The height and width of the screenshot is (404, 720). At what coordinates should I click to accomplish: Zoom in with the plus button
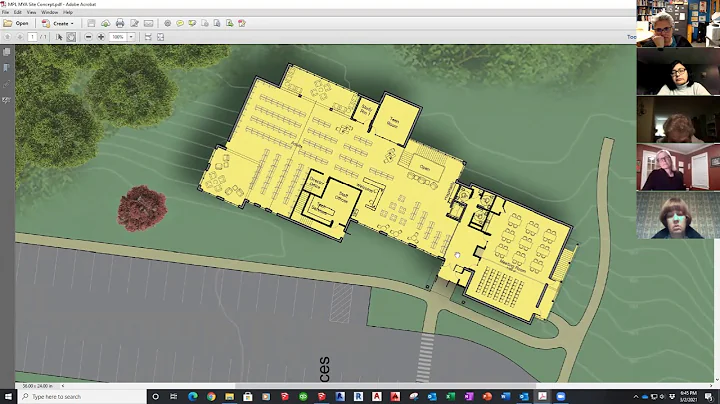(x=101, y=37)
